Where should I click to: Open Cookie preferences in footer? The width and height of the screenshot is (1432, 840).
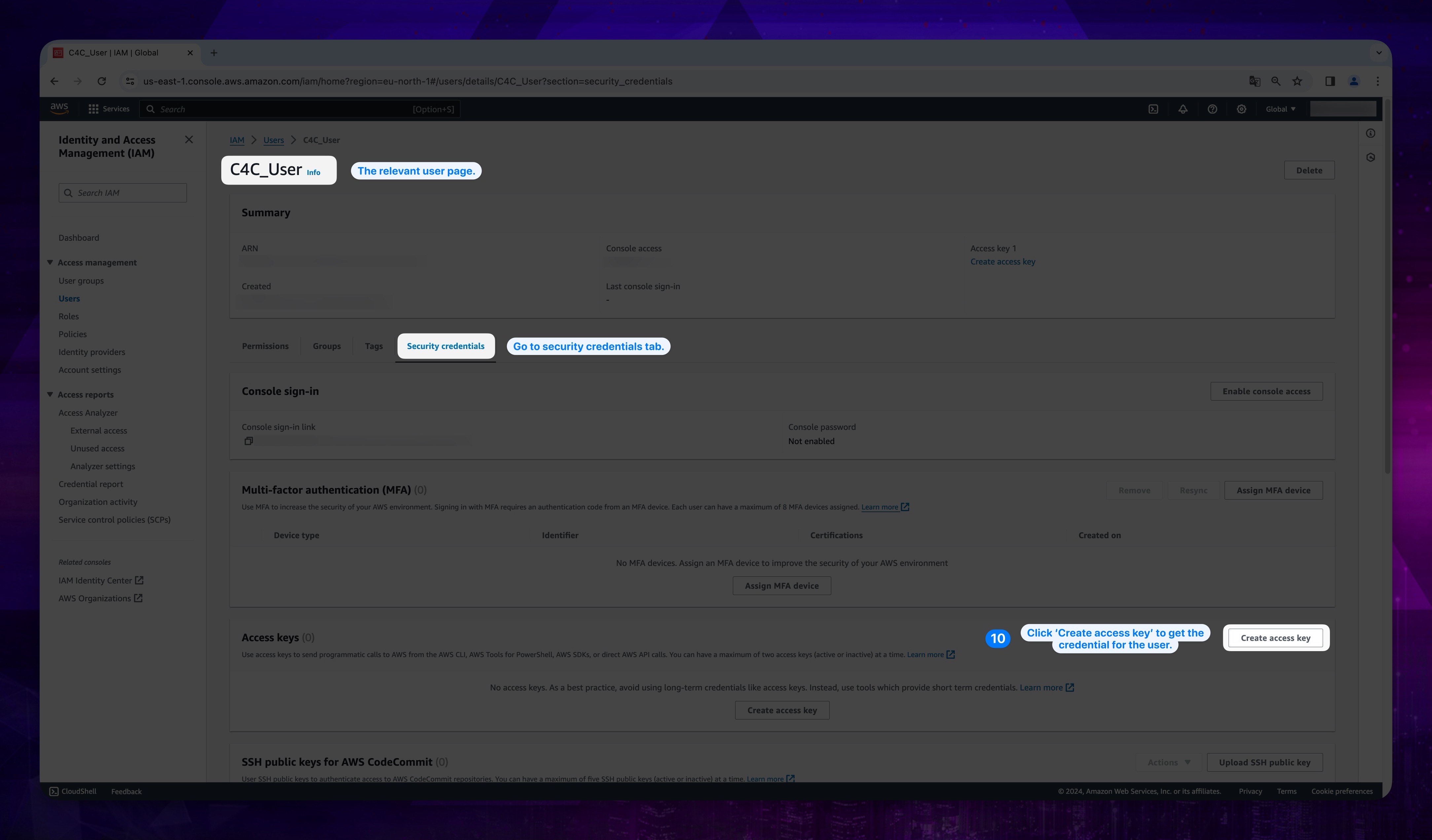1342,791
